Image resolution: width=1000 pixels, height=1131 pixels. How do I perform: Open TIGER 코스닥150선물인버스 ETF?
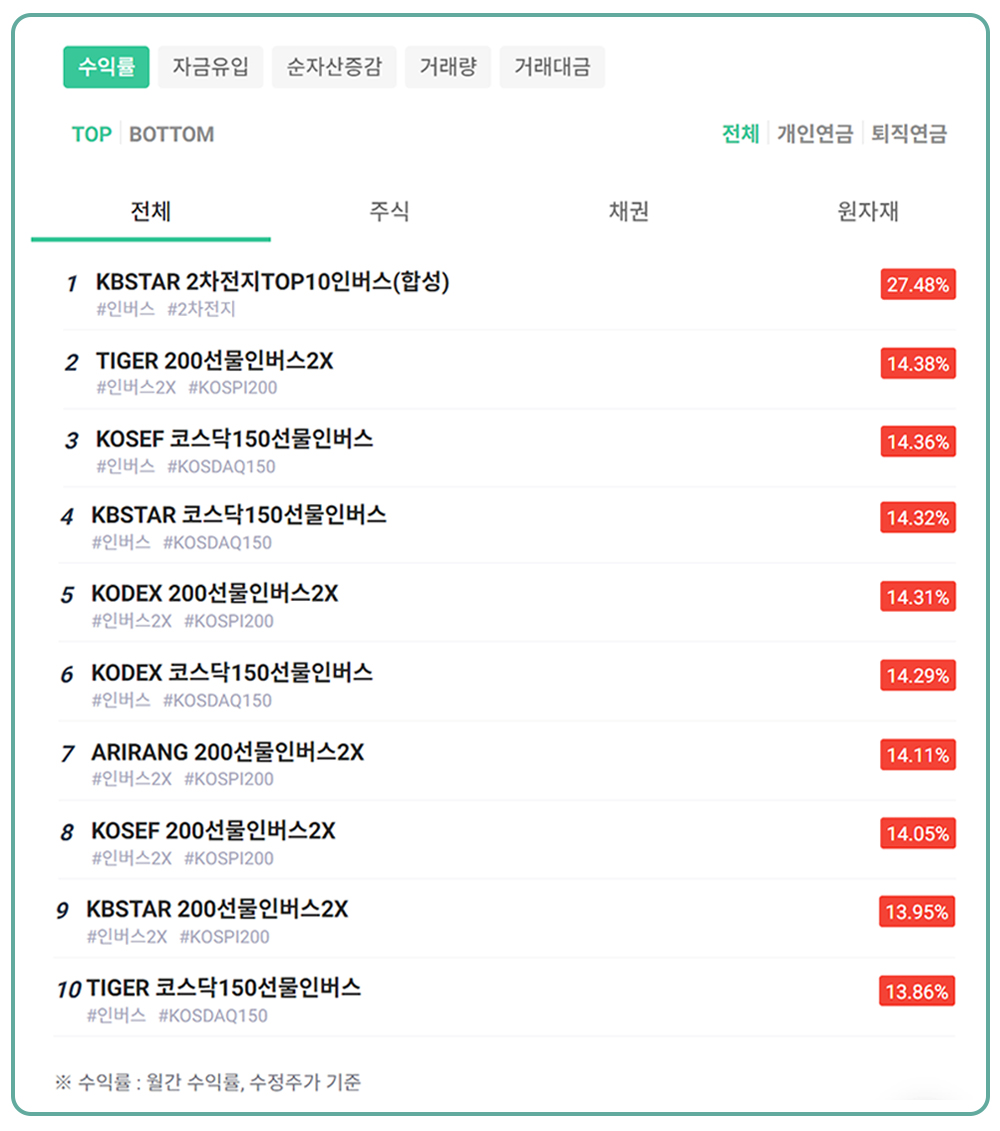click(223, 988)
